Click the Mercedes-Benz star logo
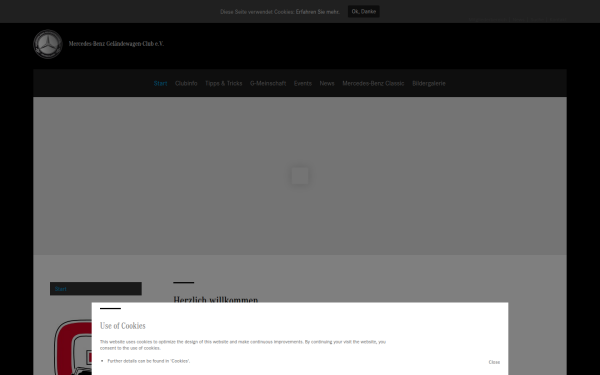The width and height of the screenshot is (600, 375). pos(48,44)
